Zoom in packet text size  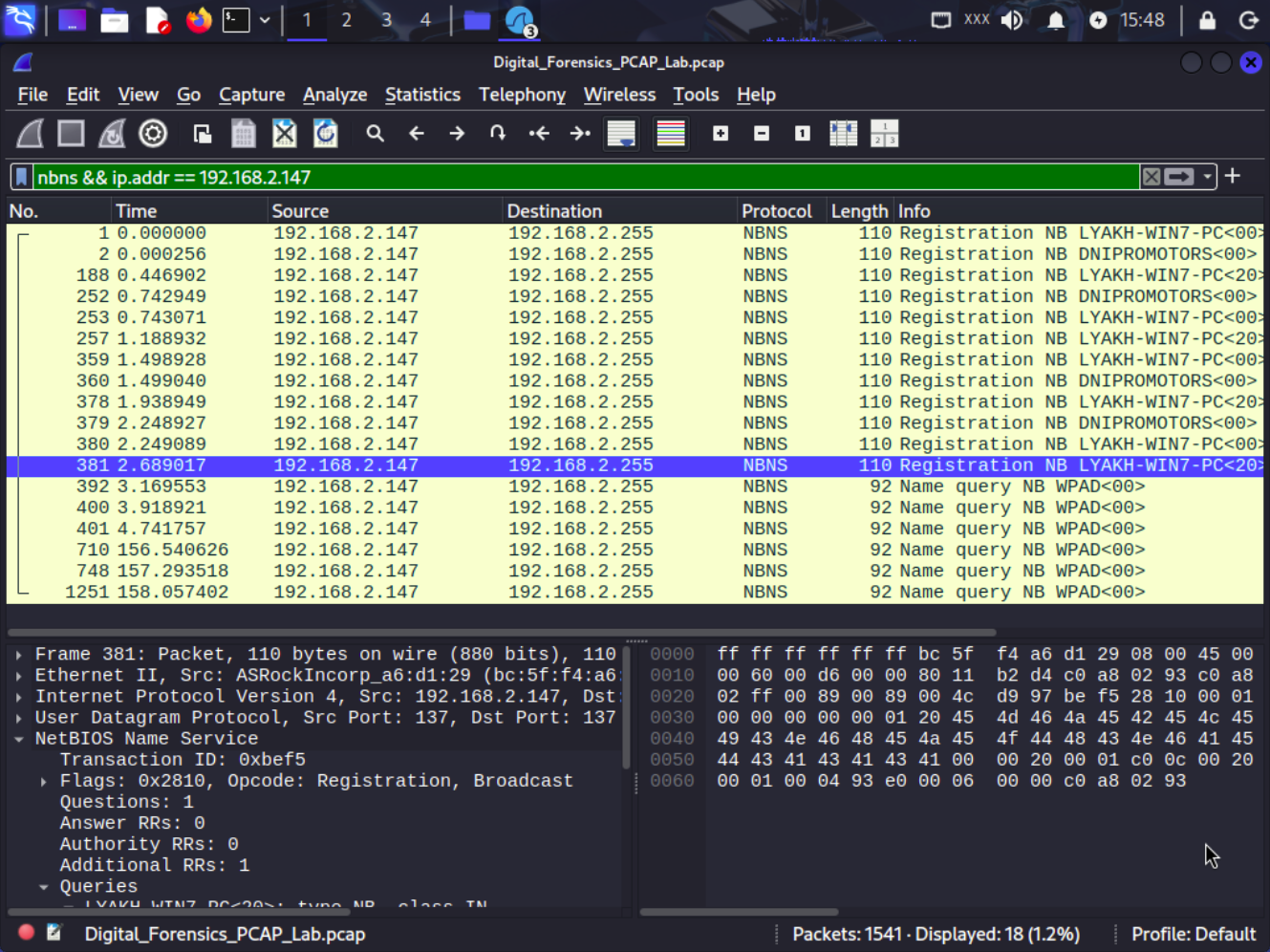pos(721,134)
